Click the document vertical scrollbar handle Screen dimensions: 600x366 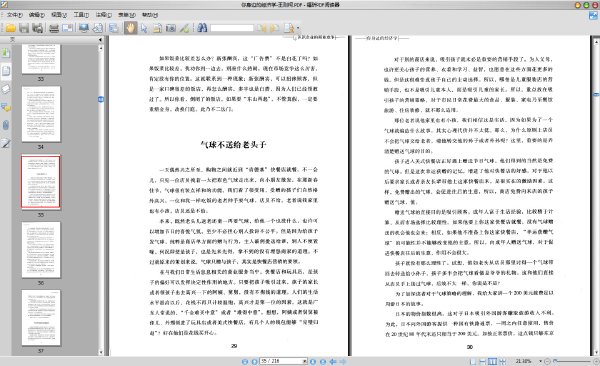[x=596, y=94]
